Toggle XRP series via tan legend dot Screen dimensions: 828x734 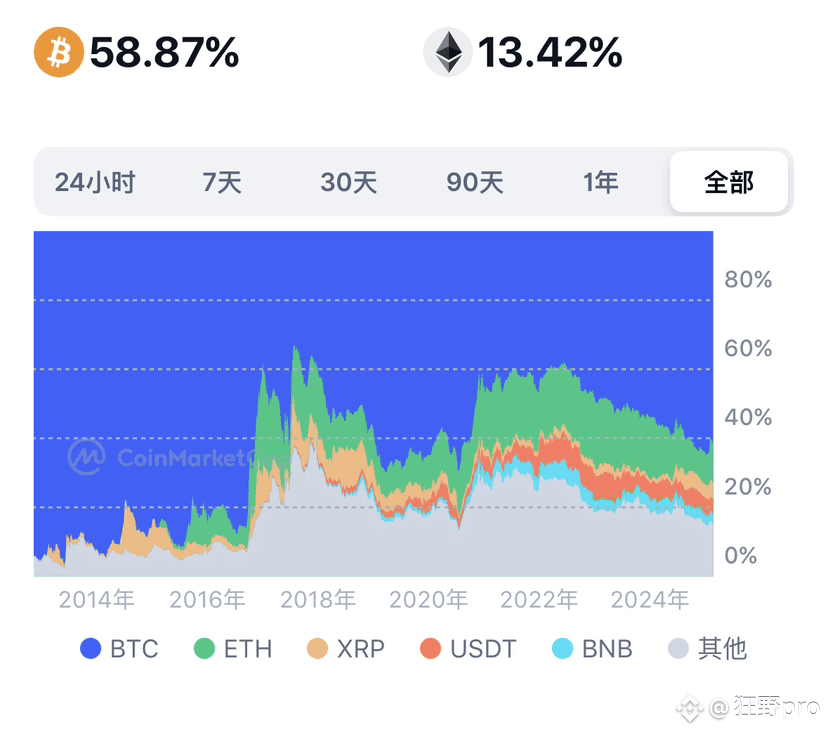[317, 648]
